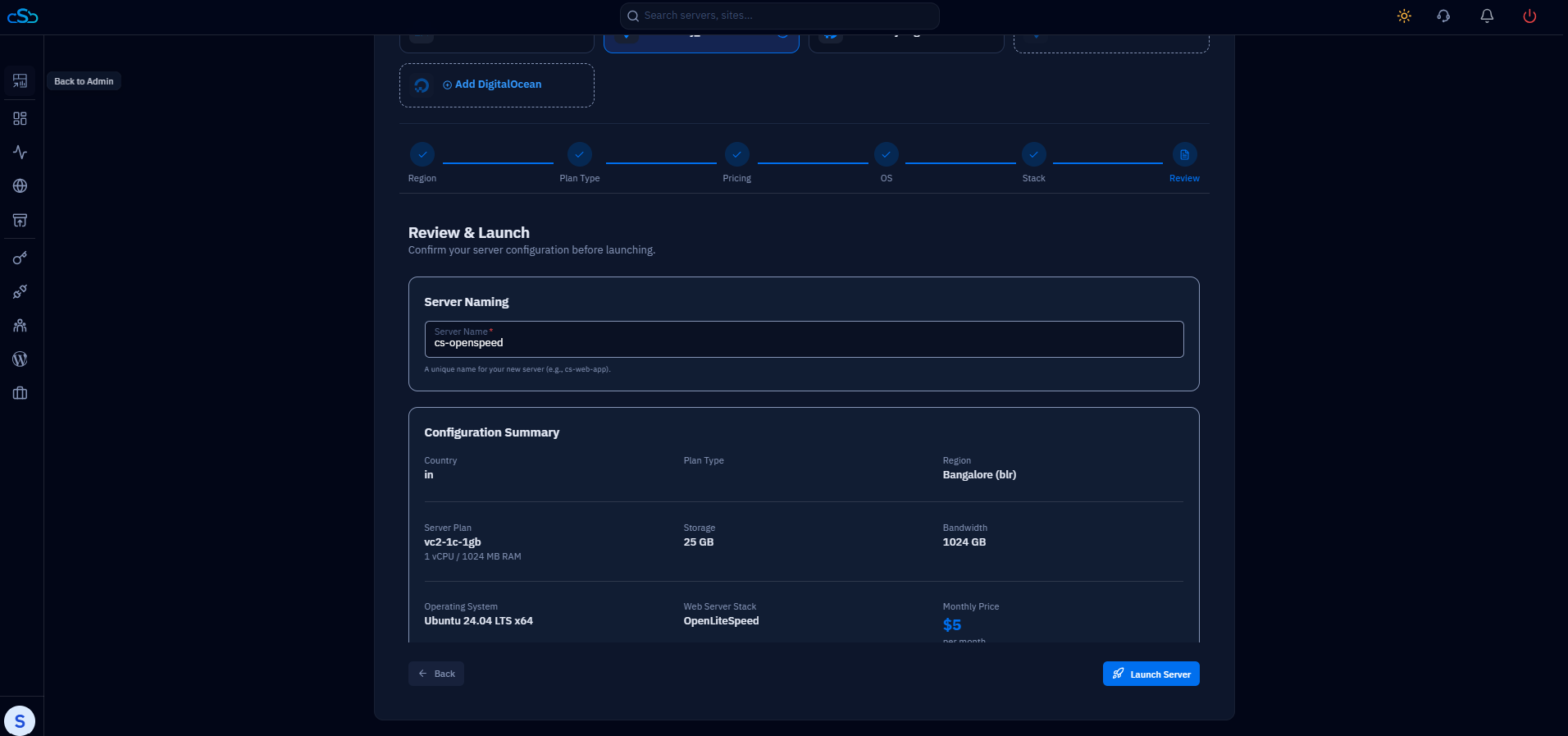
Task: Open the user avatar S
Action: coord(20,721)
